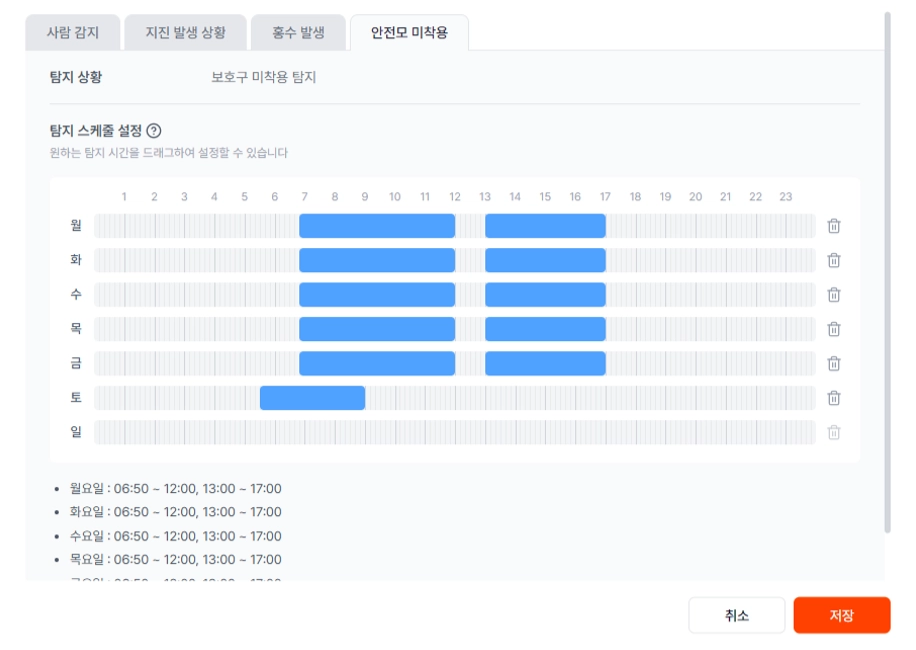Delete Monday (월) schedule with trash icon
The height and width of the screenshot is (650, 916).
[834, 225]
